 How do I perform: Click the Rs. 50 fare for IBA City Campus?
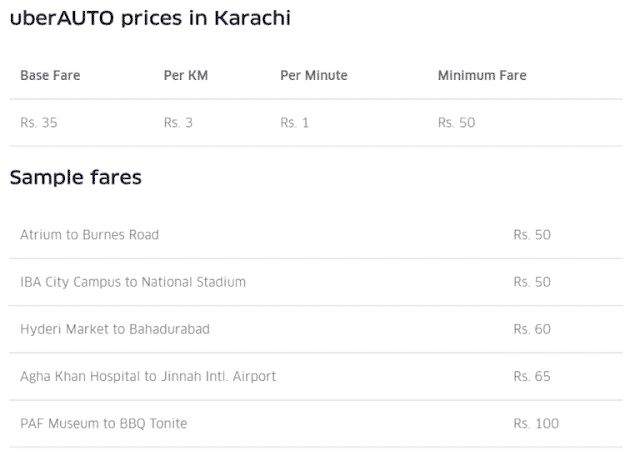(x=532, y=282)
